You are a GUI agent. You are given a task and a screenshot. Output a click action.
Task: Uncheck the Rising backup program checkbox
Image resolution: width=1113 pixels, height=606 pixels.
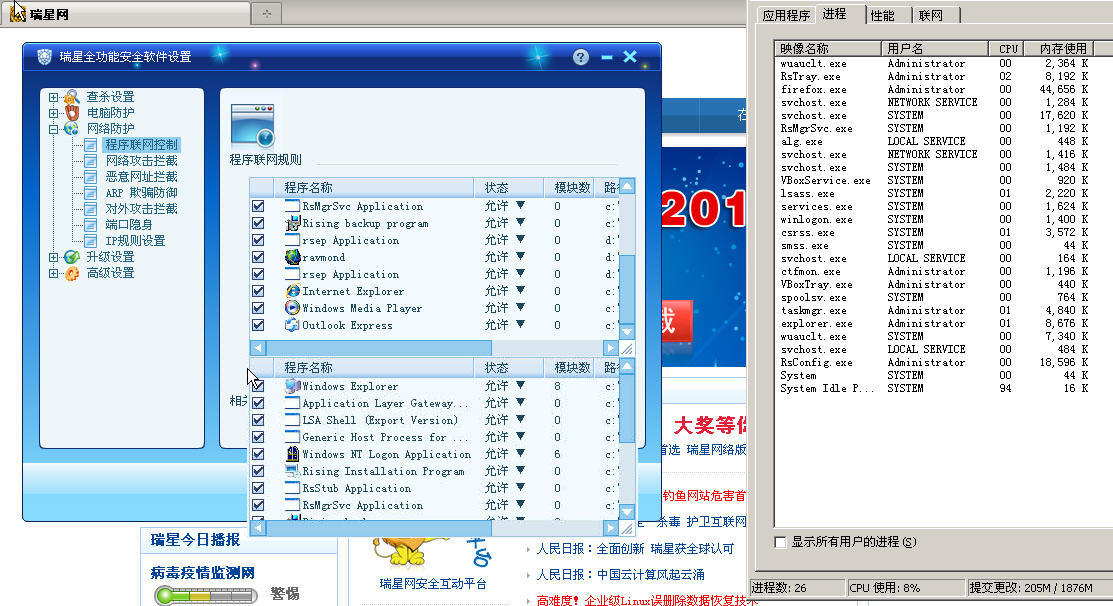[258, 223]
